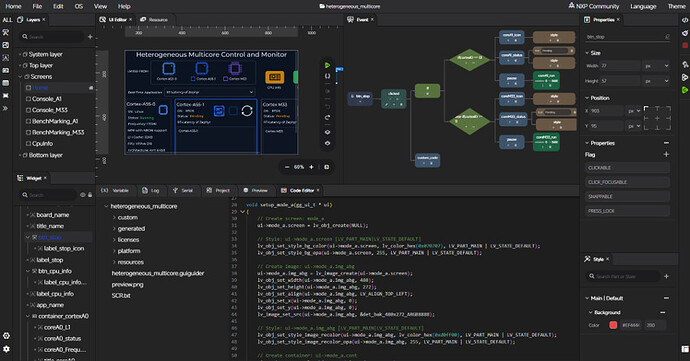The height and width of the screenshot is (361, 690).
Task: Click the red Background color swatch
Action: click(613, 325)
